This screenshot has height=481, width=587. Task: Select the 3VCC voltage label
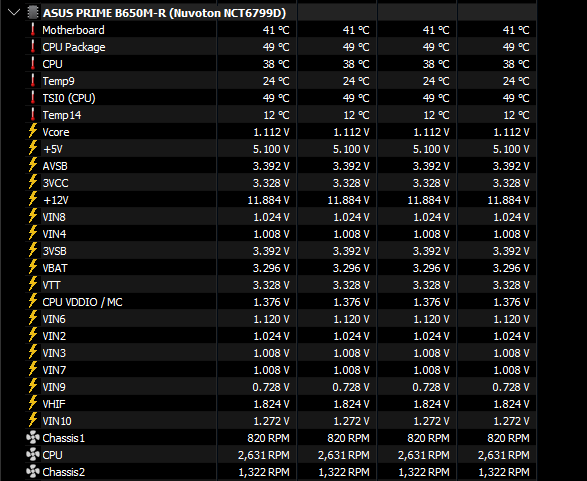tap(55, 183)
